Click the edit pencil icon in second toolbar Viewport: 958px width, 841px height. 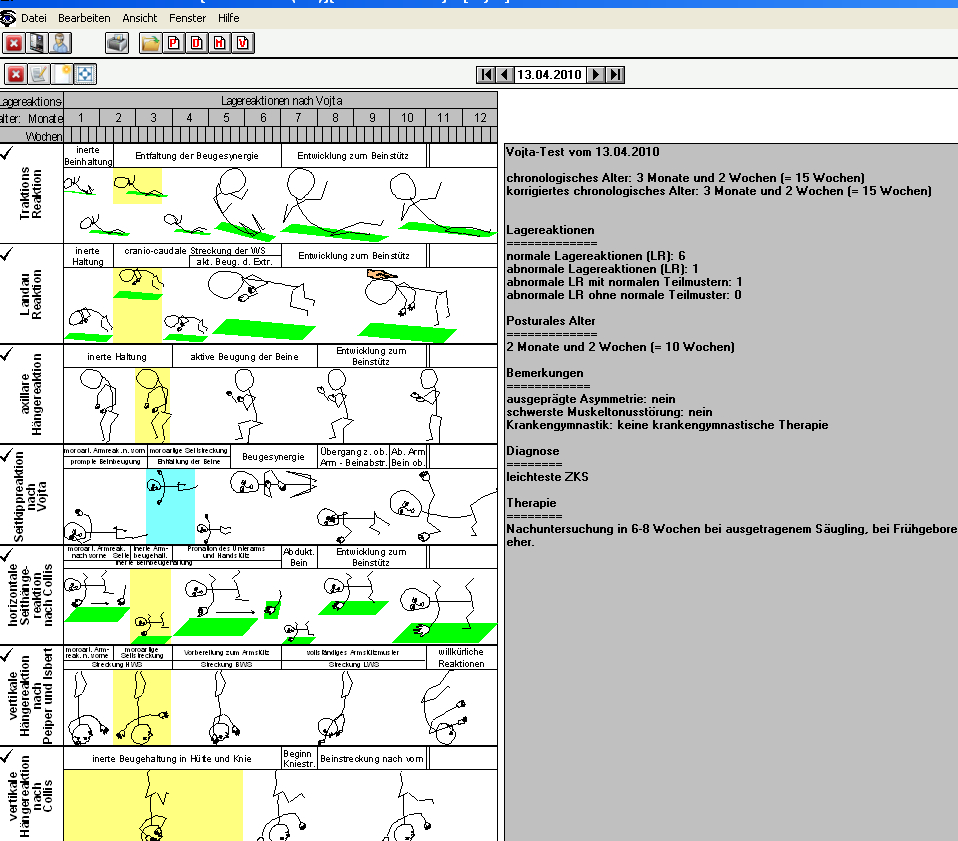click(x=38, y=75)
